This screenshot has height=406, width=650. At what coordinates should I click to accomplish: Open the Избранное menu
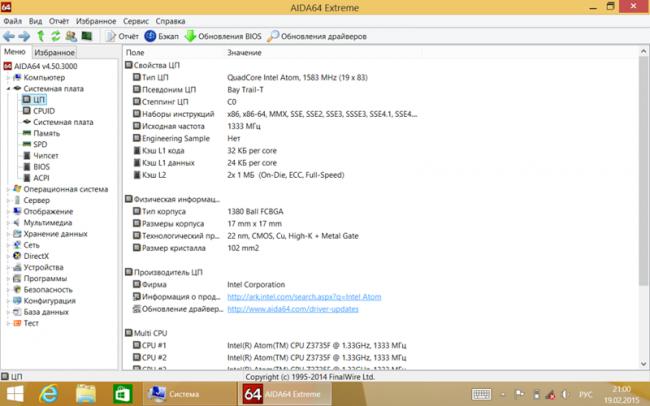(96, 21)
